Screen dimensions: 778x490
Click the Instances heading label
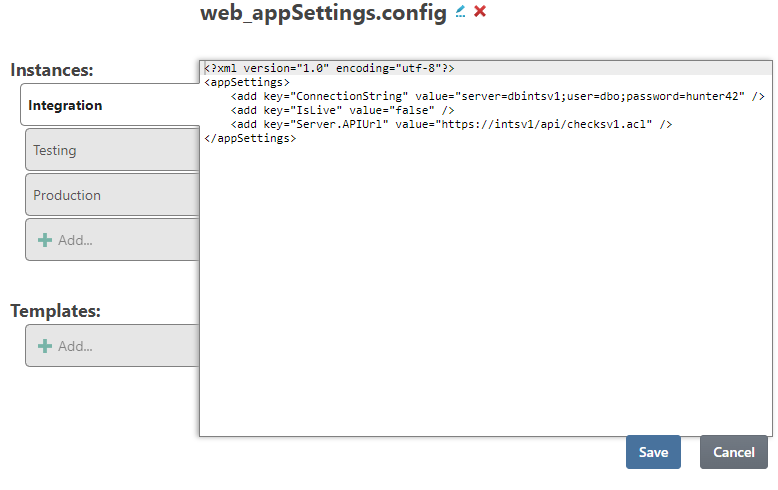[x=52, y=70]
